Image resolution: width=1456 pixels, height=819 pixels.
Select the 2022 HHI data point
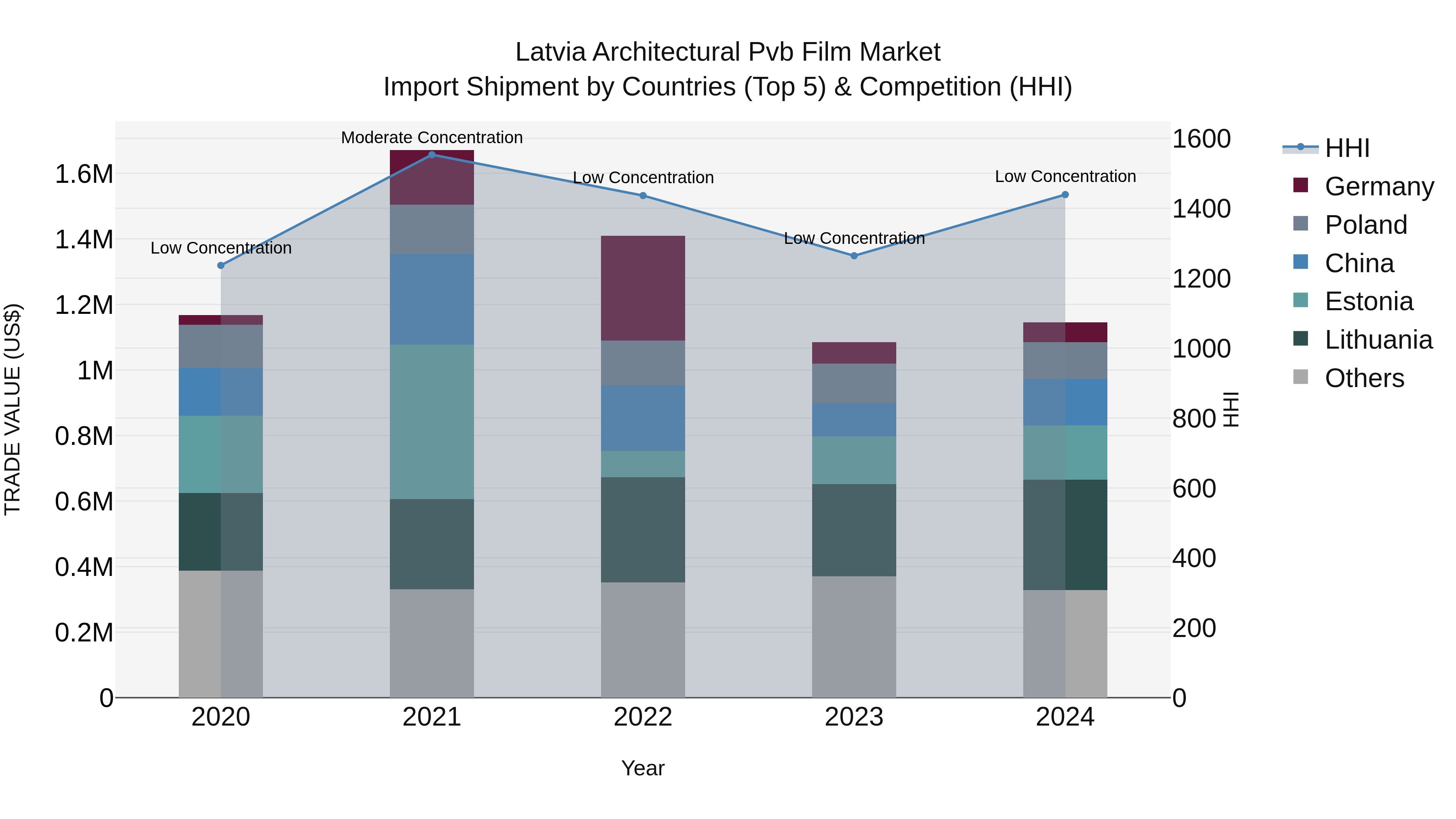(x=643, y=196)
